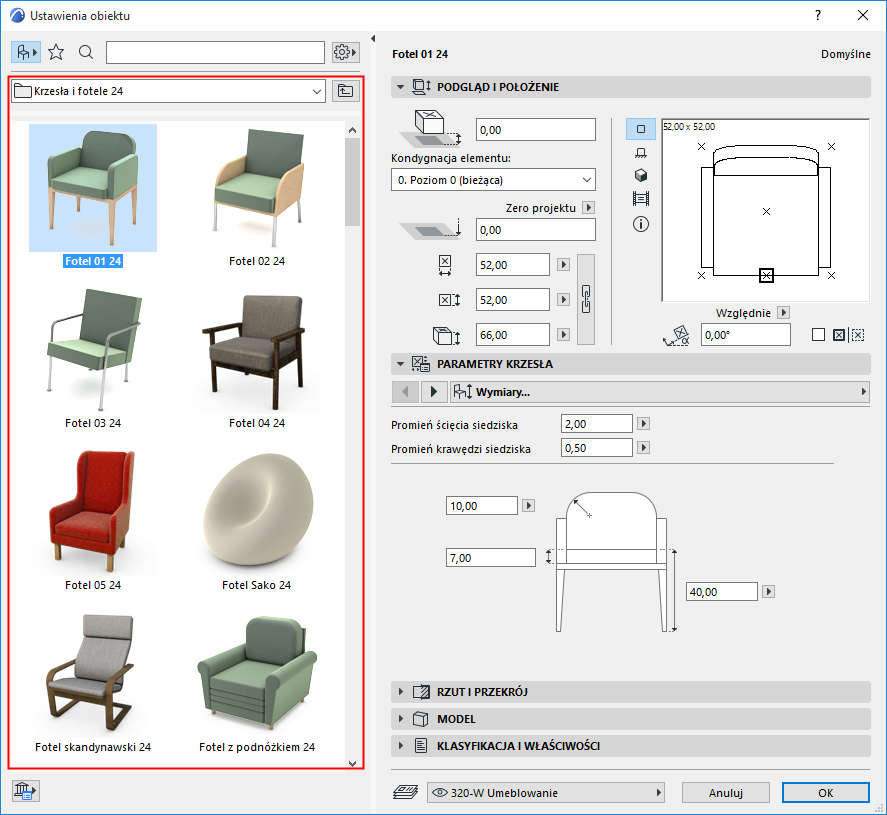Go up one folder level
887x815 pixels.
(x=345, y=91)
